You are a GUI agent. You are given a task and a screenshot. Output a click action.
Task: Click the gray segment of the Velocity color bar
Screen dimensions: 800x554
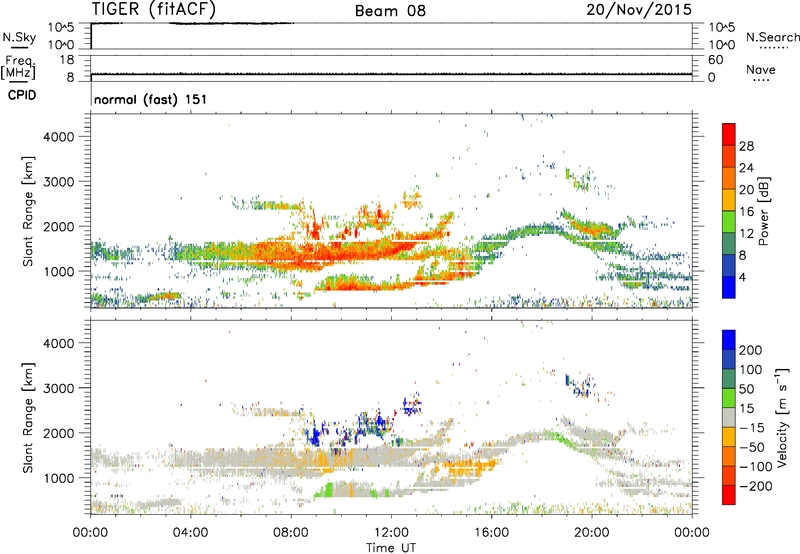(x=729, y=418)
